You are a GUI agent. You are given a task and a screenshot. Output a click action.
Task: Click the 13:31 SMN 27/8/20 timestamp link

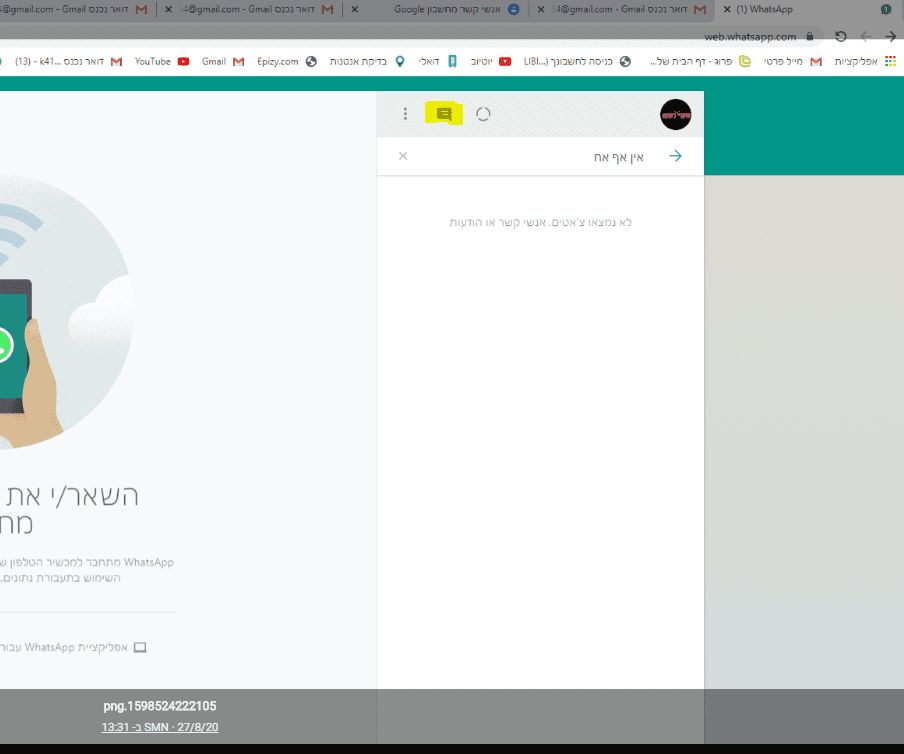(160, 727)
